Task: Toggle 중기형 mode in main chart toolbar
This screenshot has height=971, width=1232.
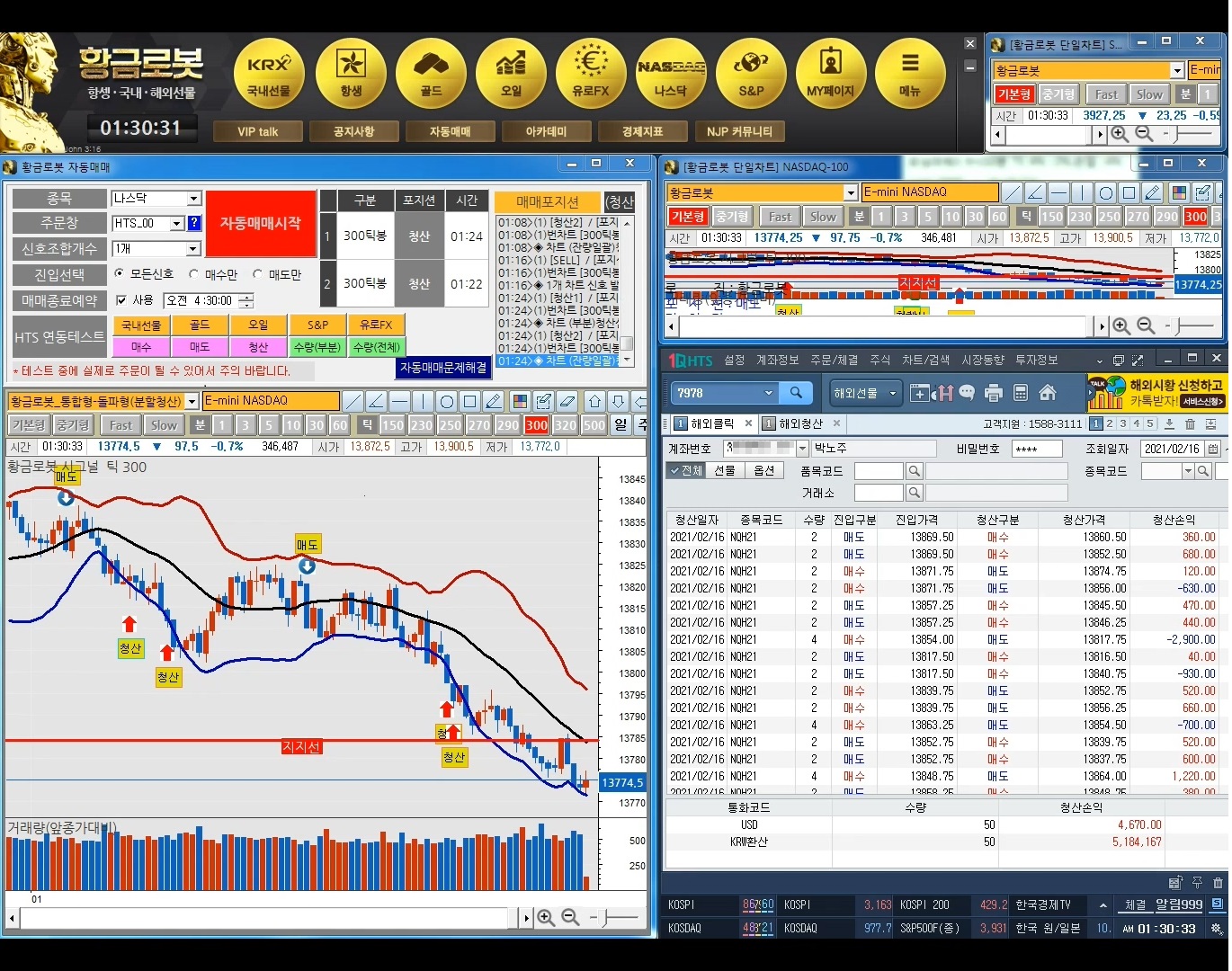Action: [x=73, y=425]
